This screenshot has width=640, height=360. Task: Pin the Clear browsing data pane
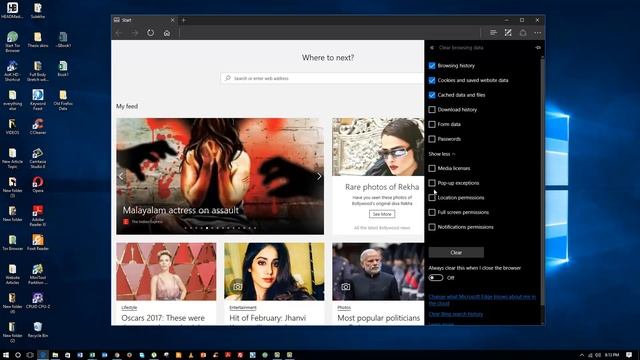coord(538,48)
